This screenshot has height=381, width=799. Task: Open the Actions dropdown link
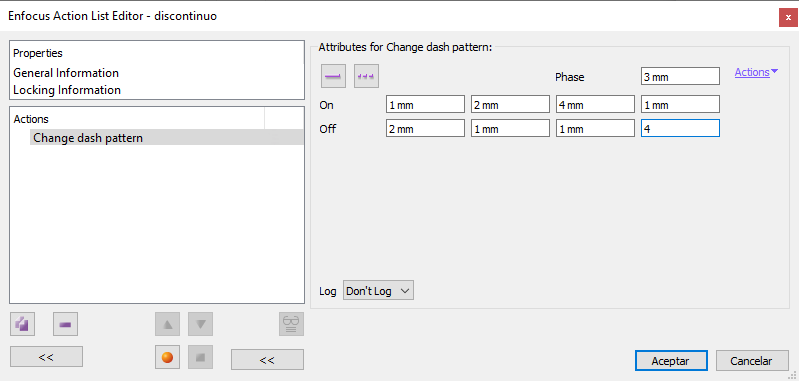pos(756,72)
